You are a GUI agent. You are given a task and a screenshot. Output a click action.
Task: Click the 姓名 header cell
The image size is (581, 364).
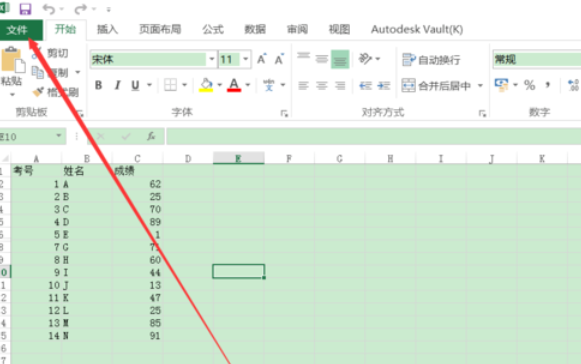click(x=87, y=171)
